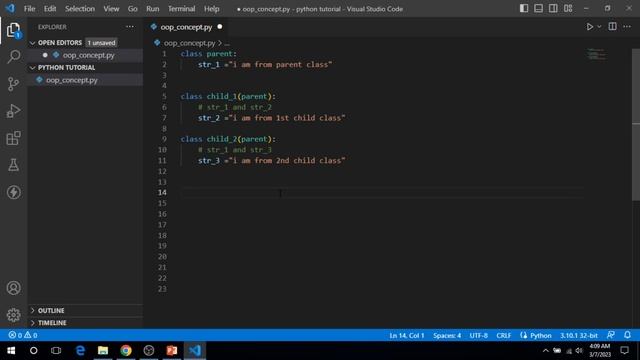The image size is (640, 360).
Task: Click the 'class parent:' code line
Action: point(209,54)
